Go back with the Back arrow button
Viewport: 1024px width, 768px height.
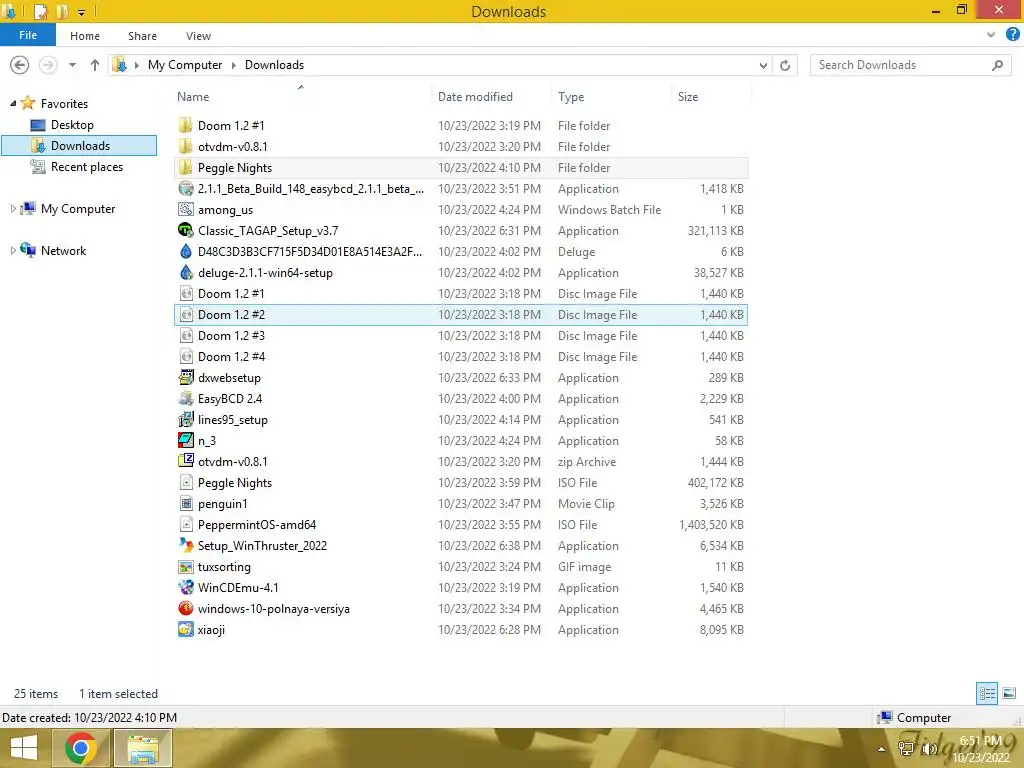point(20,65)
